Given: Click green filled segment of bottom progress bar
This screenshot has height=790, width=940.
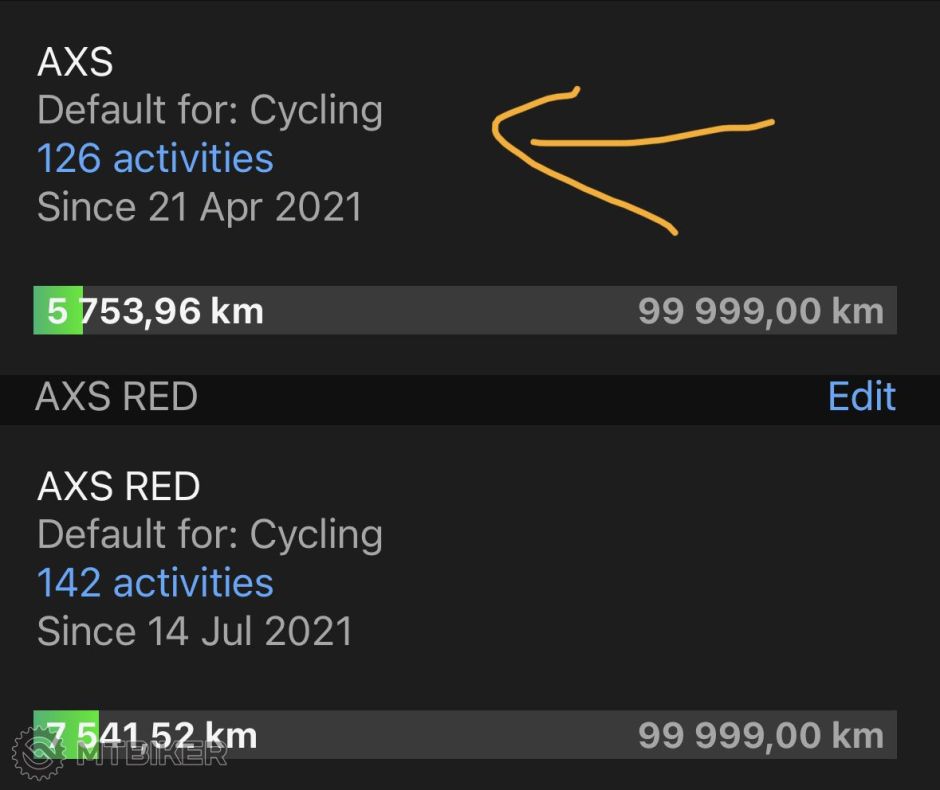Looking at the screenshot, I should pos(66,725).
